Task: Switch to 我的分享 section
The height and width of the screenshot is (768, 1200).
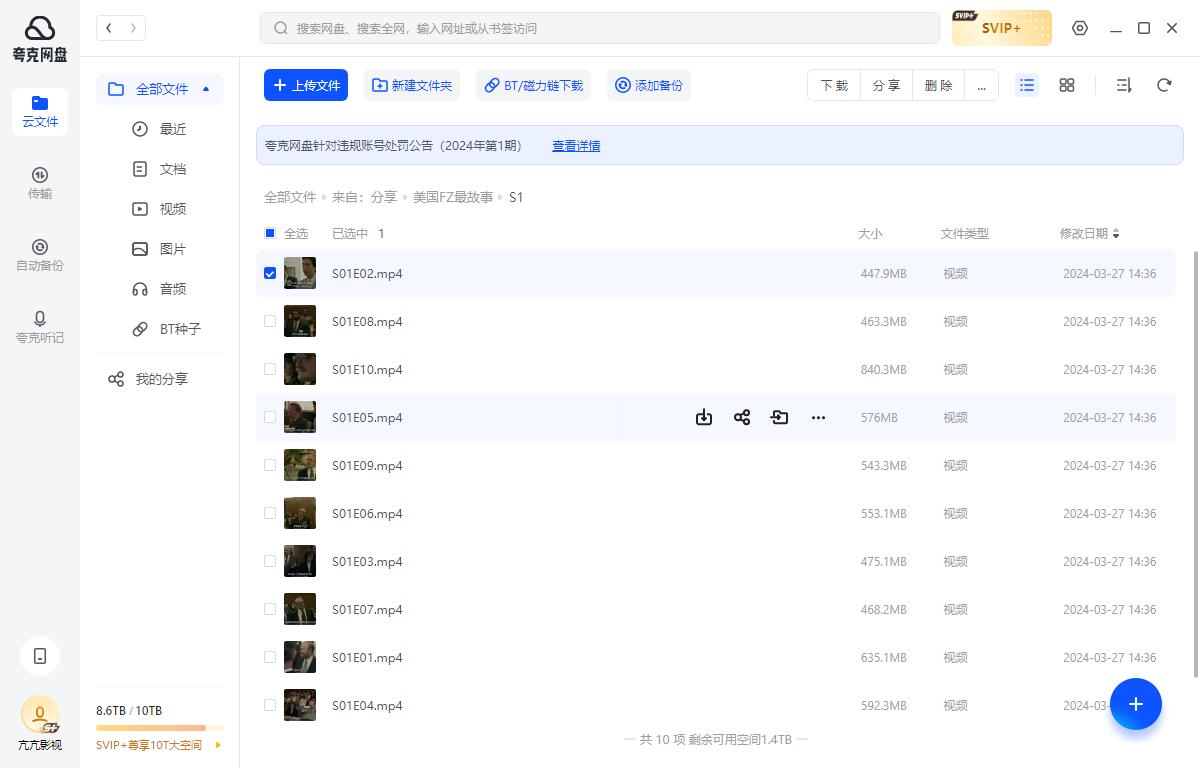Action: pyautogui.click(x=160, y=378)
